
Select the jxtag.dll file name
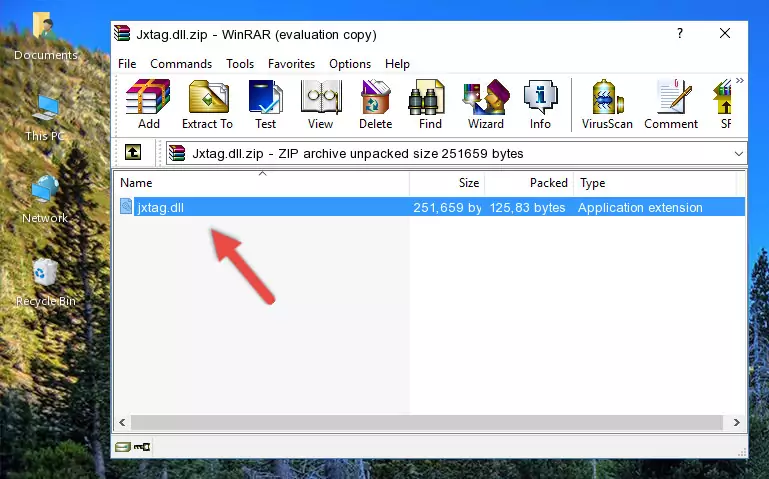tap(161, 207)
